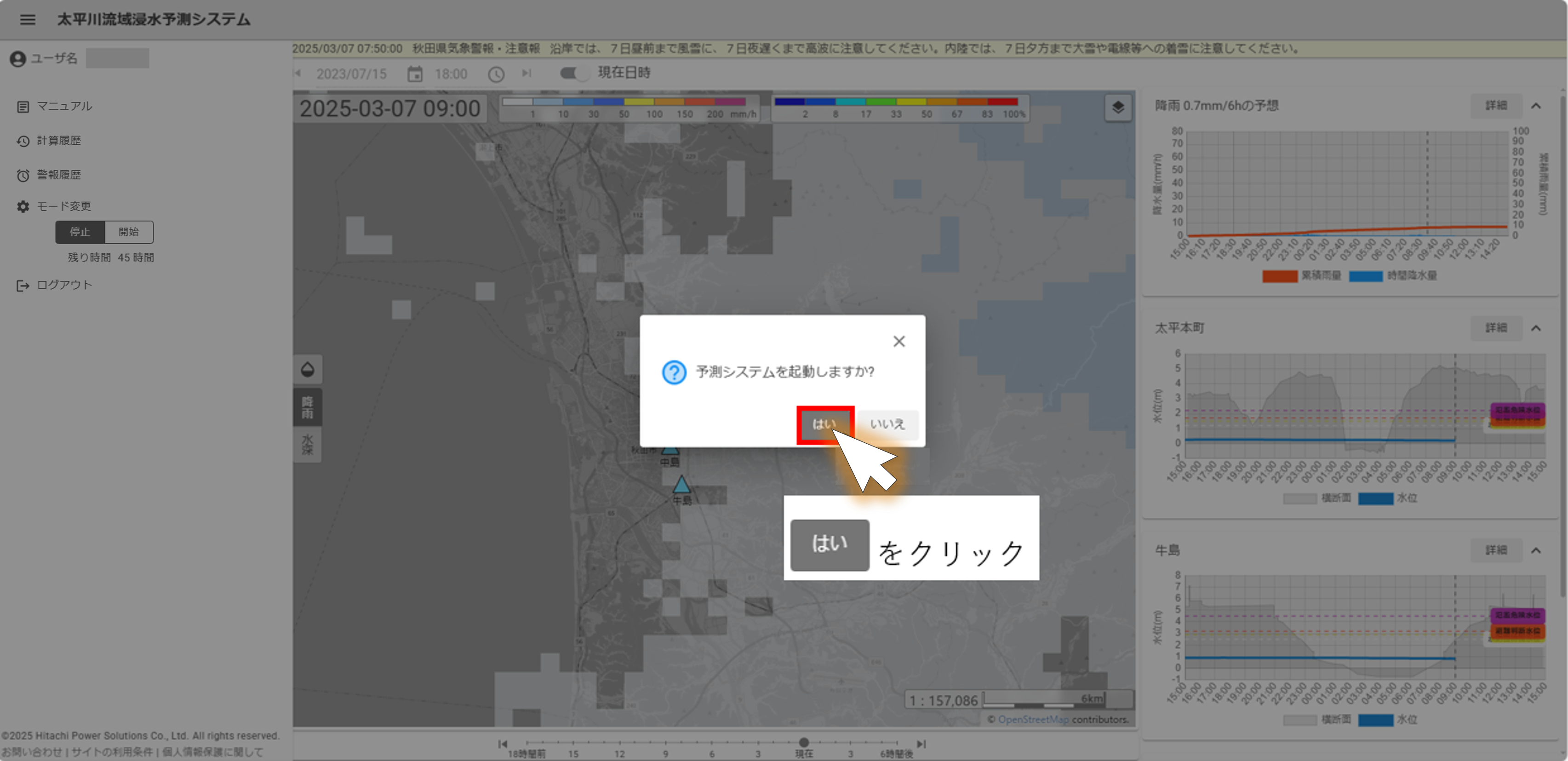Jump to timeline end icon
1568x761 pixels.
click(921, 744)
